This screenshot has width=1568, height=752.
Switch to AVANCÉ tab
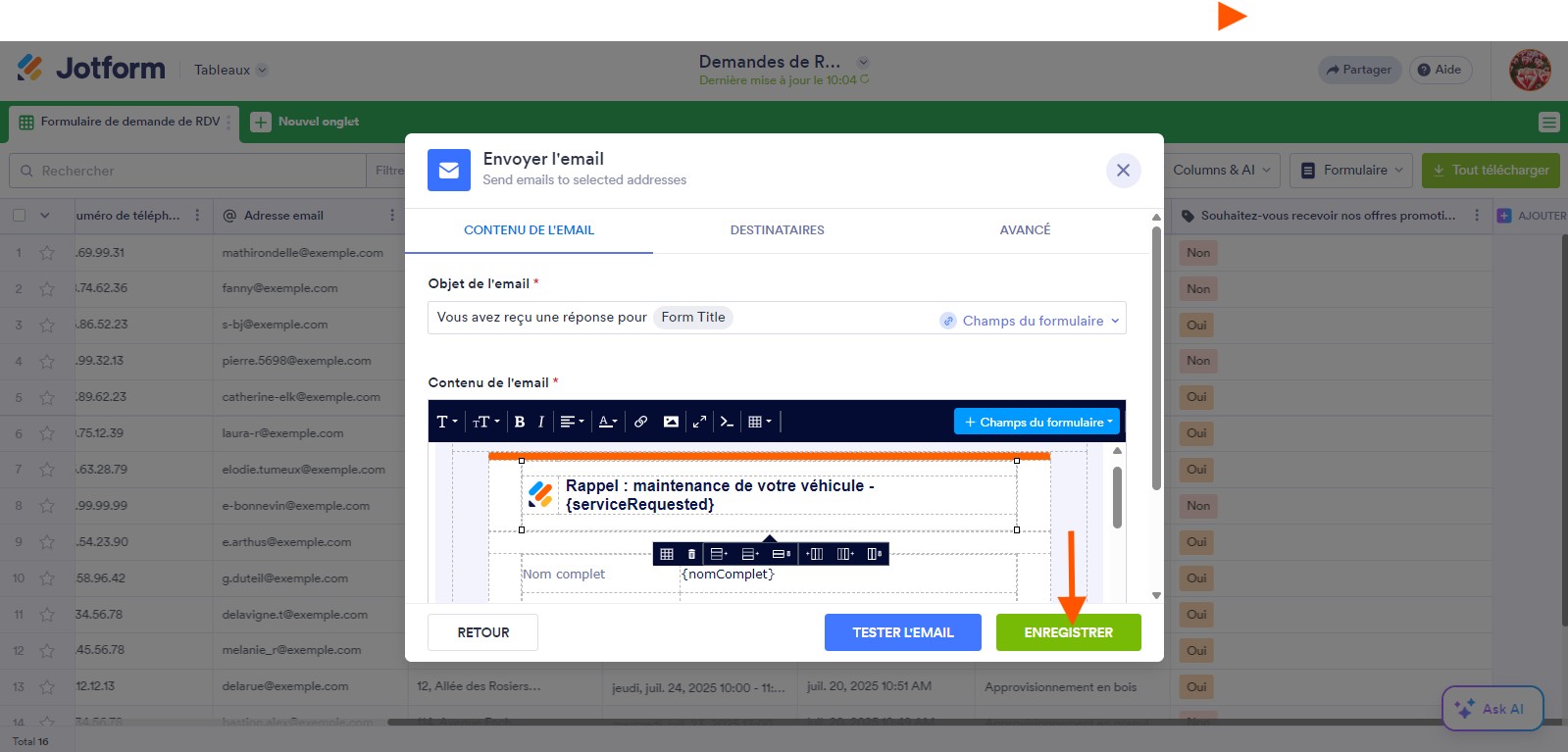pyautogui.click(x=1025, y=230)
